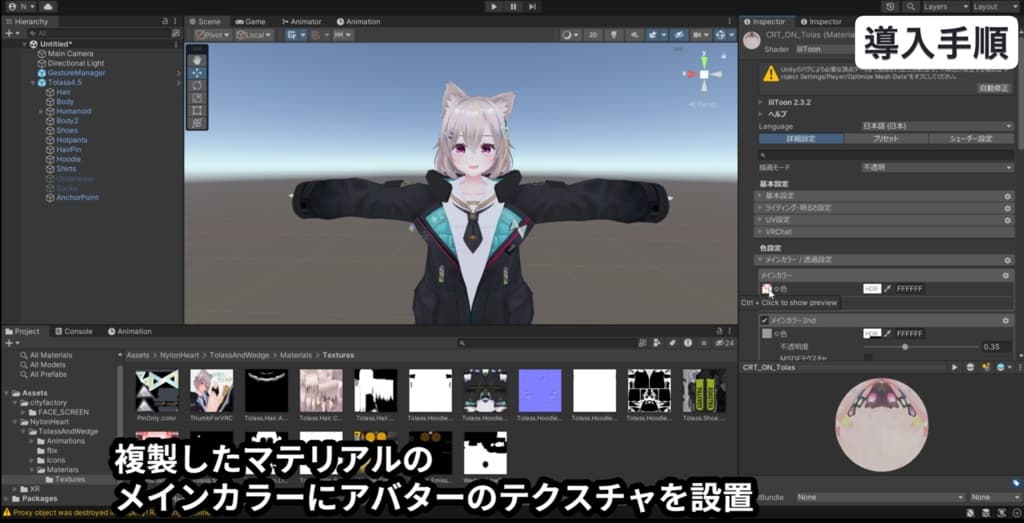Click the Play button

pyautogui.click(x=494, y=7)
